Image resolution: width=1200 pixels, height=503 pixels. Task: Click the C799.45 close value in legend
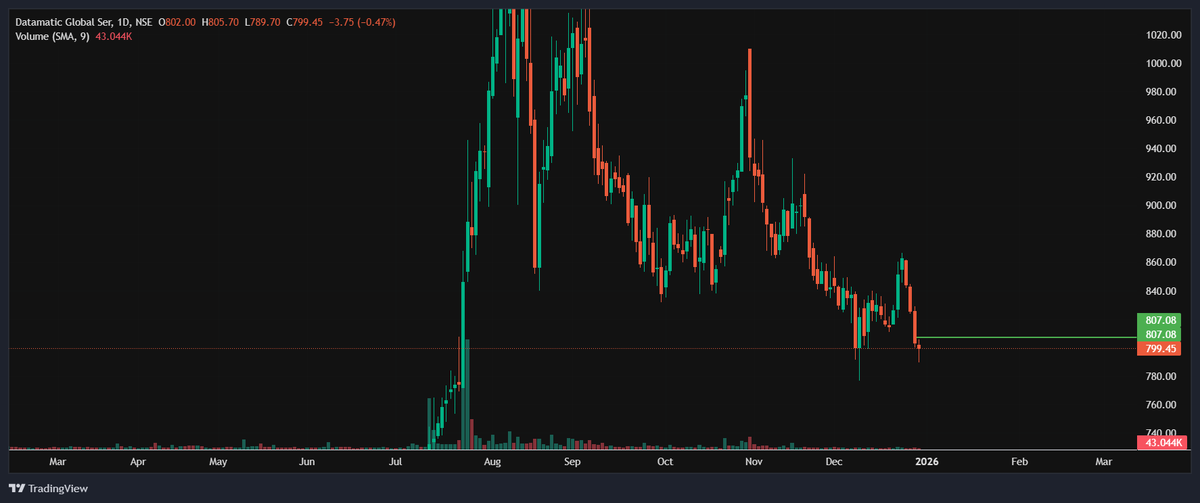coord(306,22)
